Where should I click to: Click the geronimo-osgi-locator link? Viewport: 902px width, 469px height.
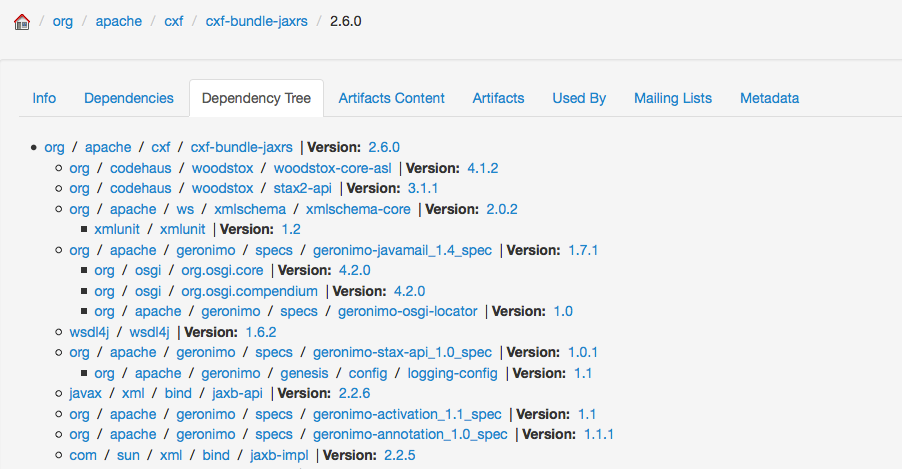410,311
